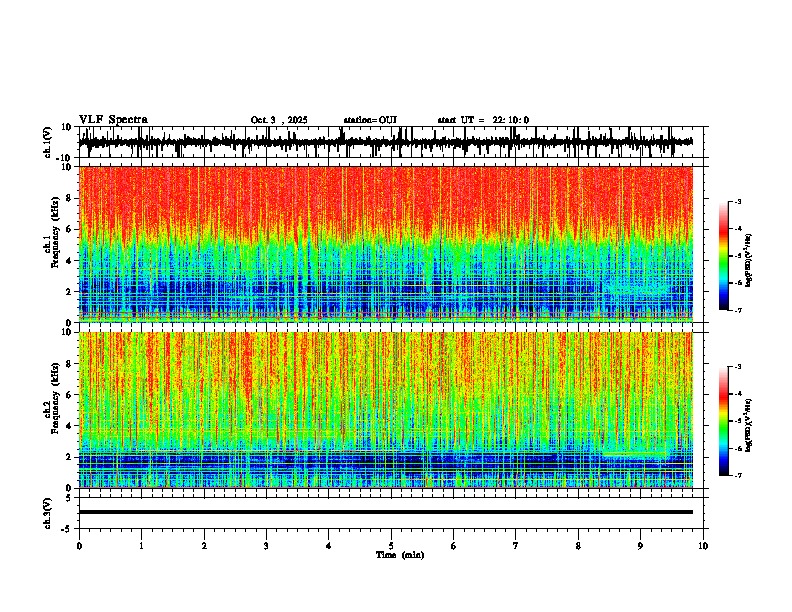Click the time axis tick label "6"
The image size is (792, 612).
pyautogui.click(x=454, y=546)
